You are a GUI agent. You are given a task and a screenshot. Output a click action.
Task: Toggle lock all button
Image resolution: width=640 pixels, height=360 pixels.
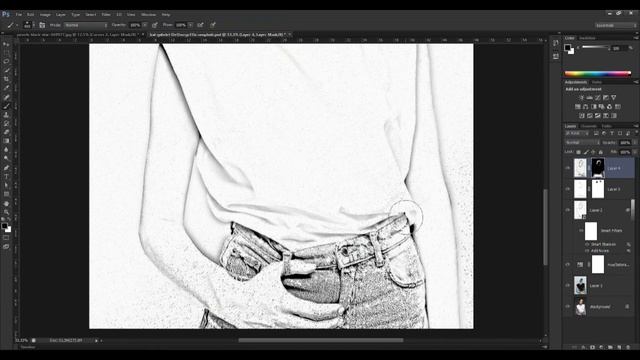(601, 152)
